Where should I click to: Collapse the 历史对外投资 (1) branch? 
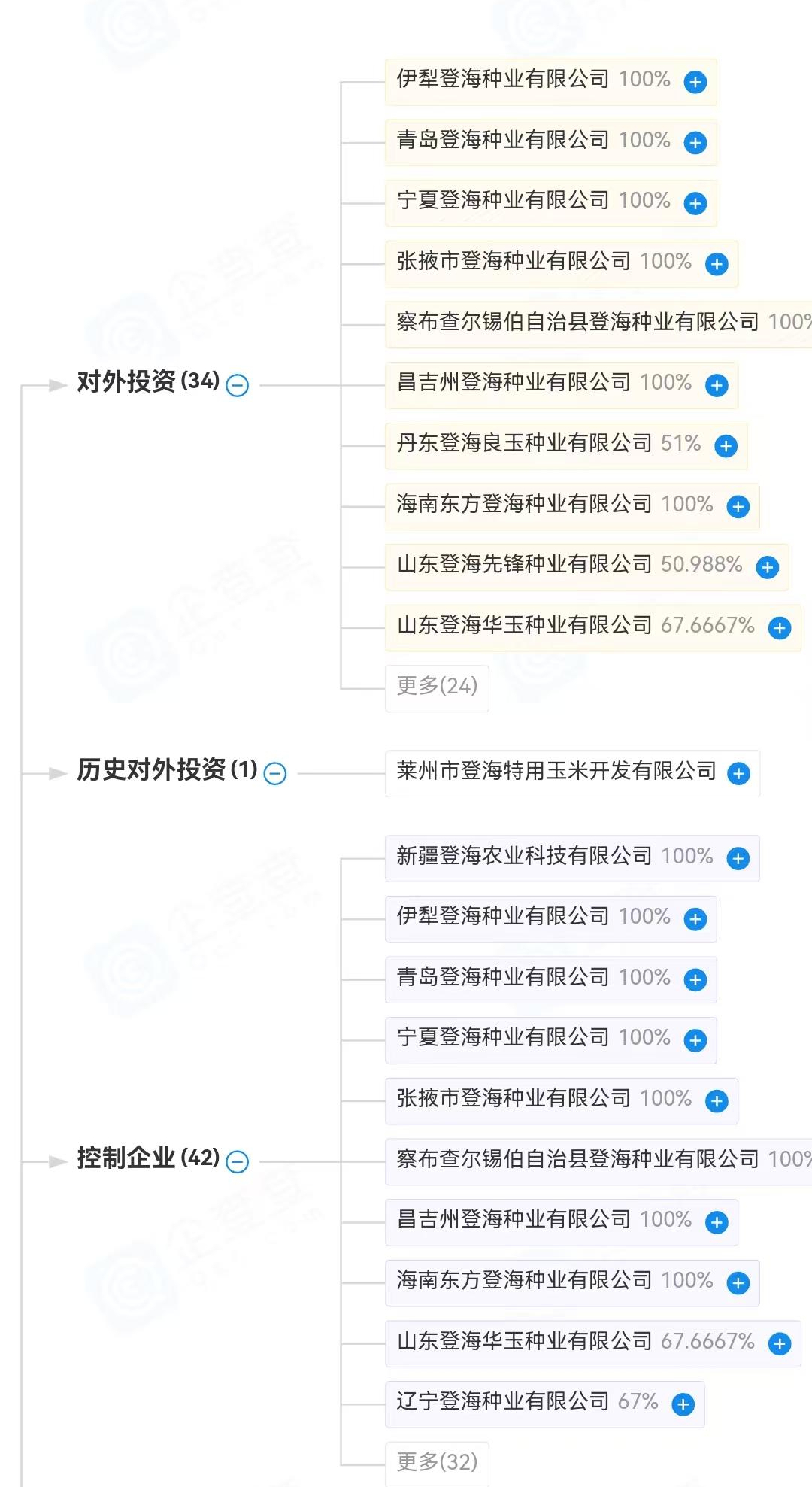(x=275, y=773)
